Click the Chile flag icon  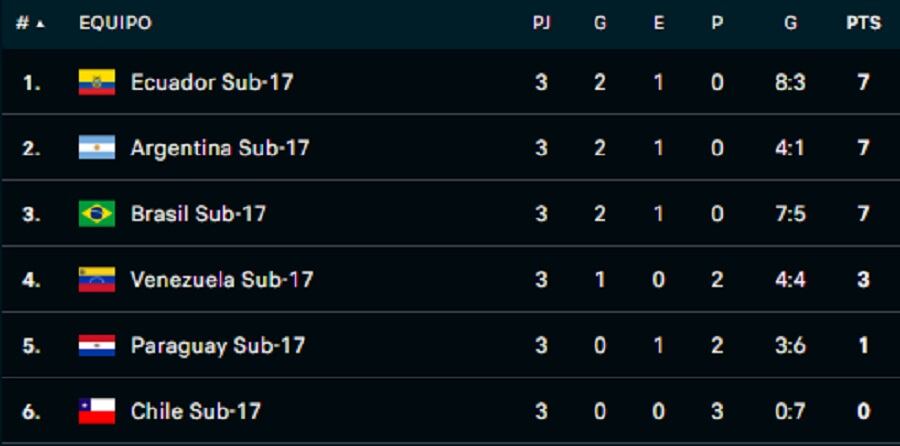click(x=96, y=411)
